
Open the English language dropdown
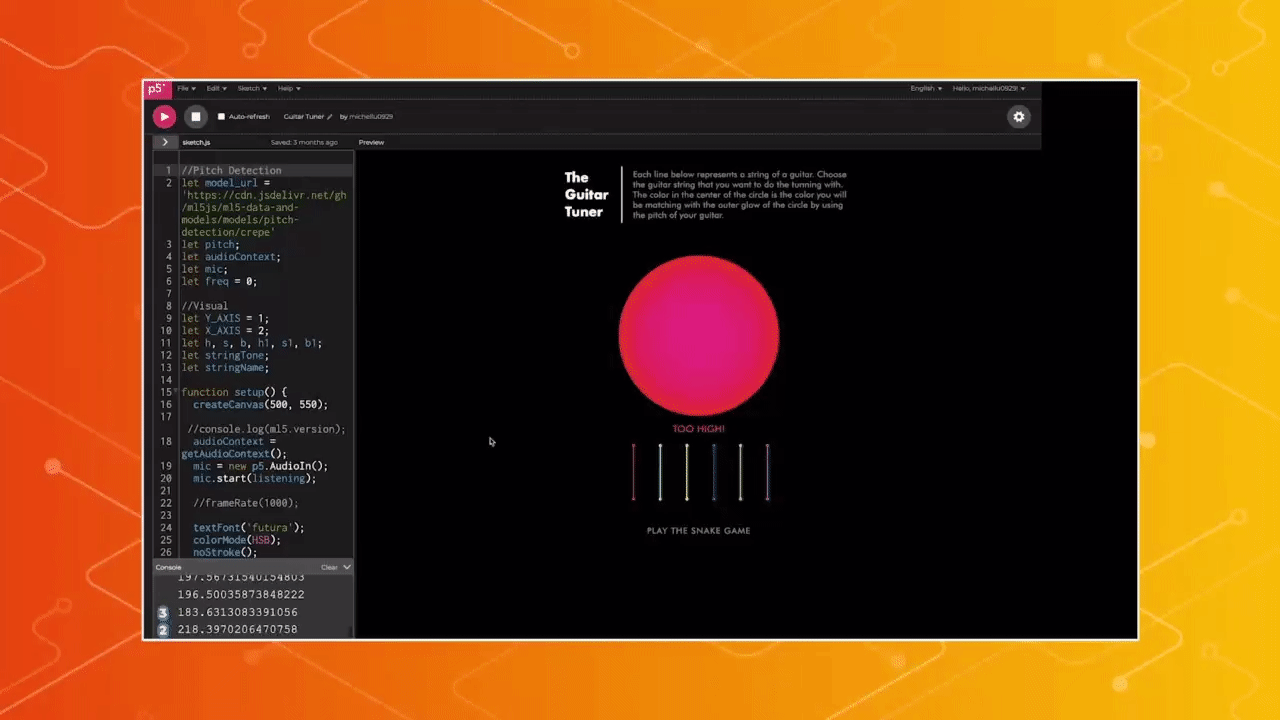coord(926,89)
